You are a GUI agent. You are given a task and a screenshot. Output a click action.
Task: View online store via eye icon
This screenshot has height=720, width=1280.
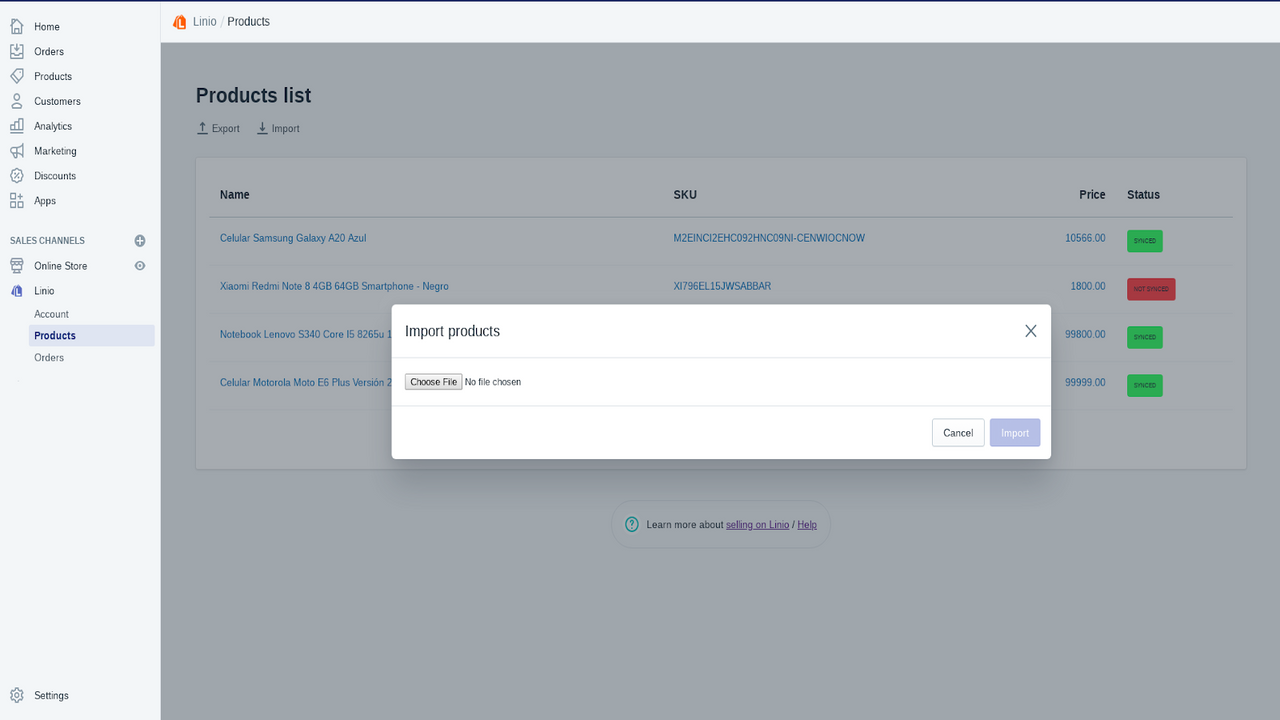coord(140,266)
